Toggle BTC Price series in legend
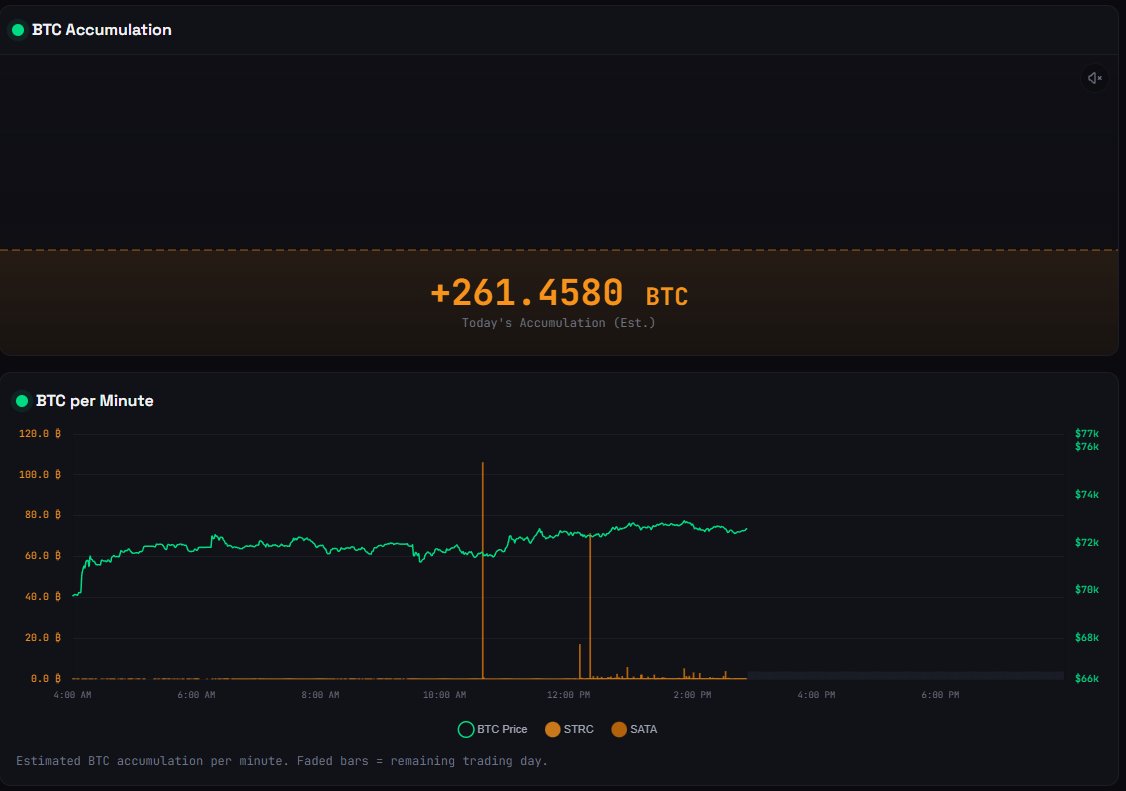The image size is (1126, 791). [x=493, y=729]
